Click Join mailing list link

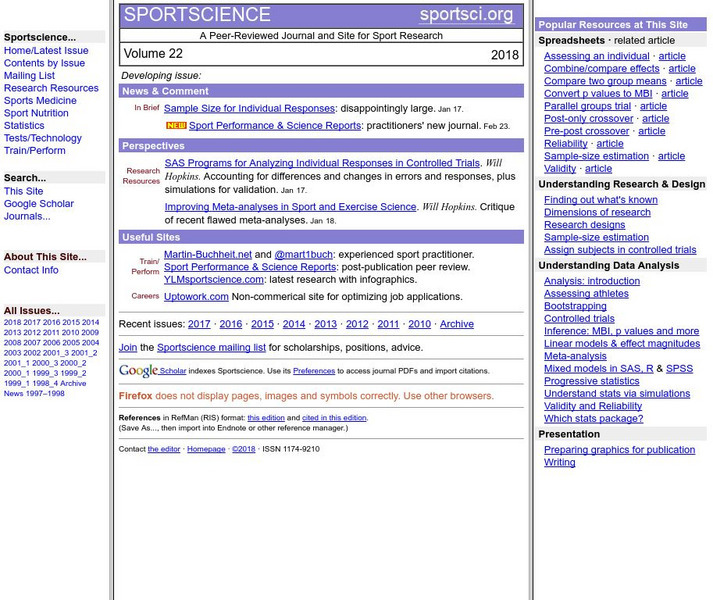(128, 348)
